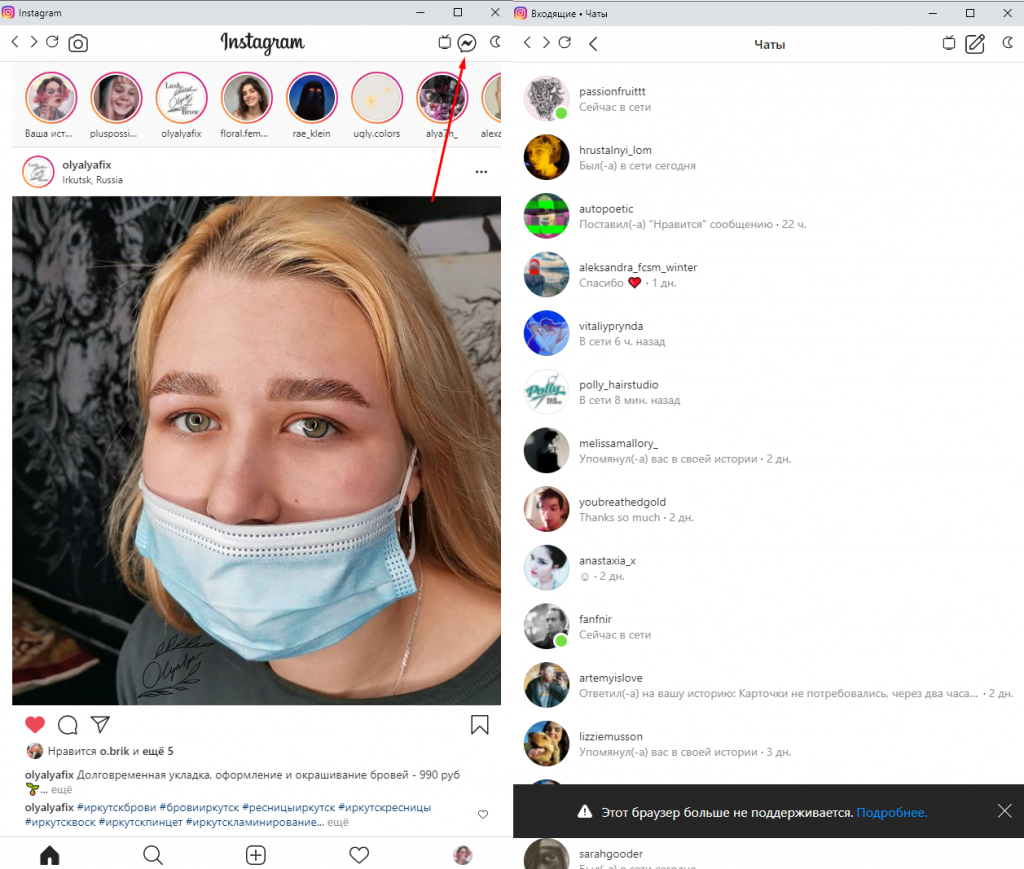
Task: Expand the hashtags comment via ещё
Action: tap(338, 822)
